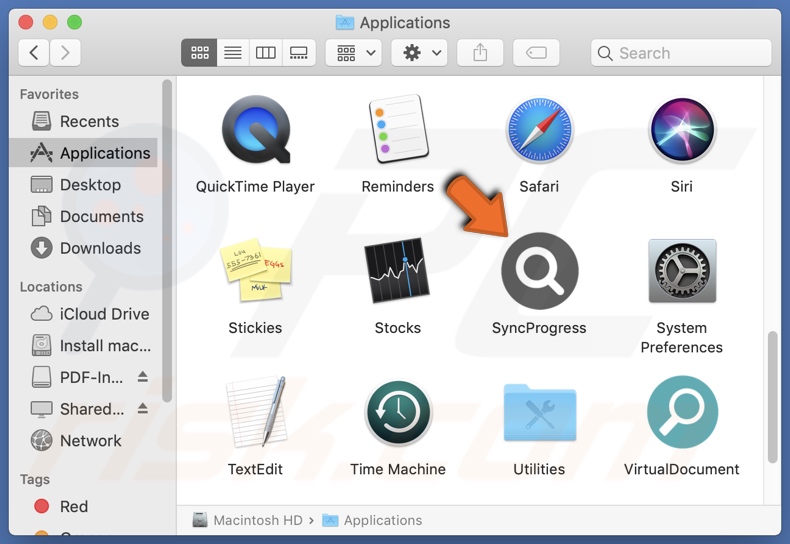Screen dimensions: 790x544
Task: Open Desktop in the sidebar
Action: click(84, 185)
